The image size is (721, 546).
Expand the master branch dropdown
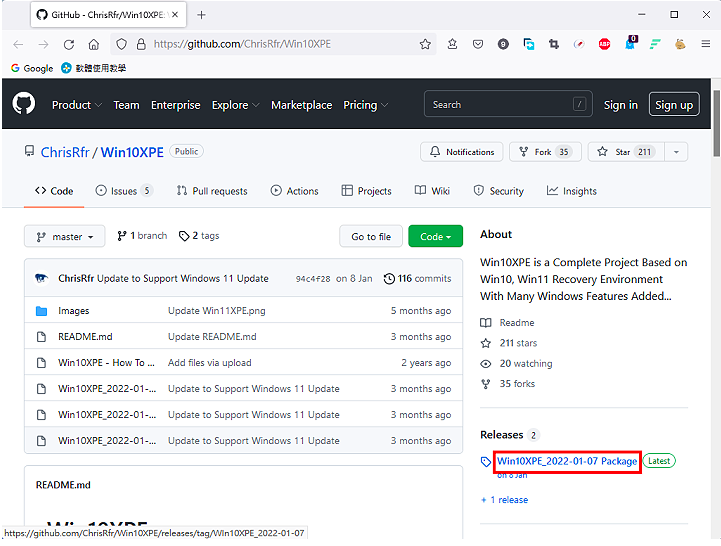pos(64,237)
